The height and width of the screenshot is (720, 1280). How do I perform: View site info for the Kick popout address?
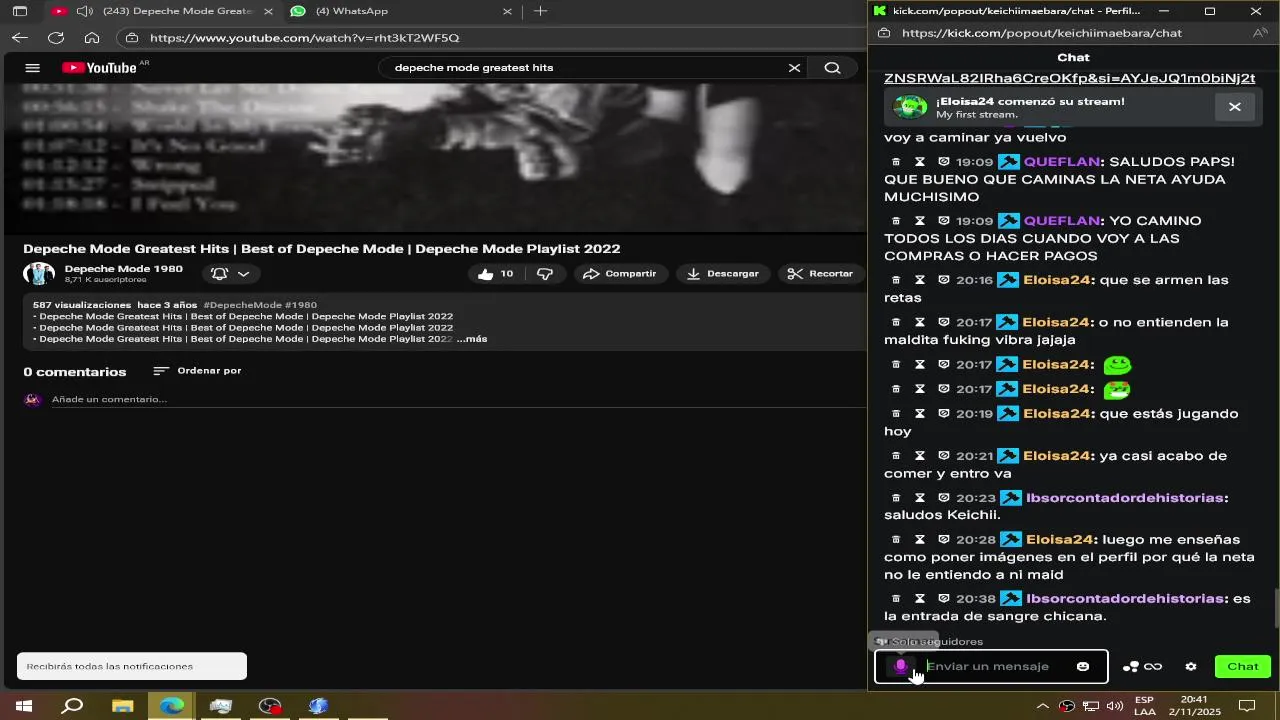pos(884,33)
